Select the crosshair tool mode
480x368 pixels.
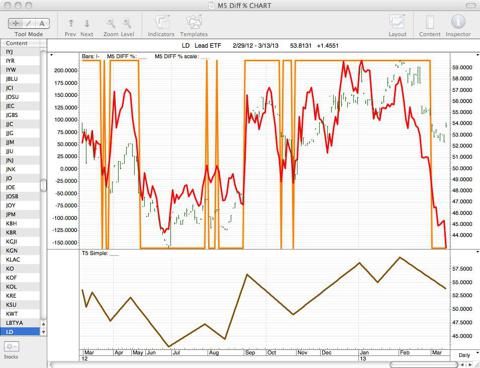pos(15,23)
